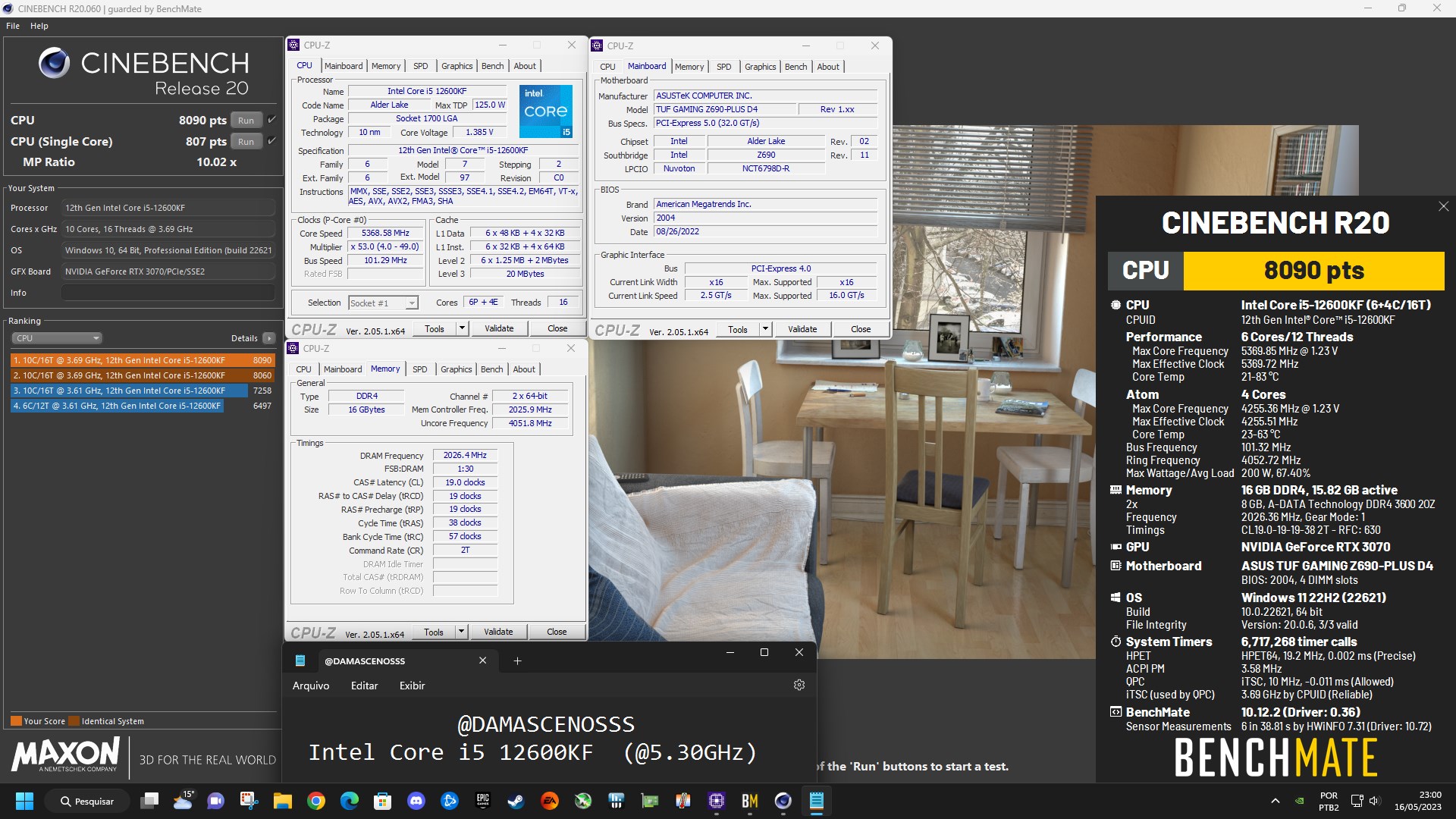Show hidden system tray icons
Viewport: 1456px width, 819px height.
(1276, 801)
